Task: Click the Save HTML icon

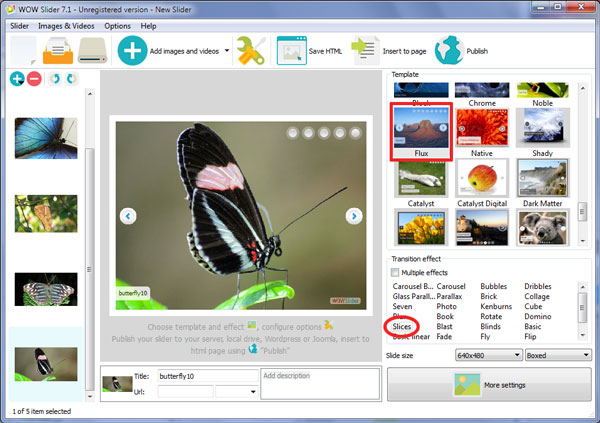Action: tap(292, 51)
